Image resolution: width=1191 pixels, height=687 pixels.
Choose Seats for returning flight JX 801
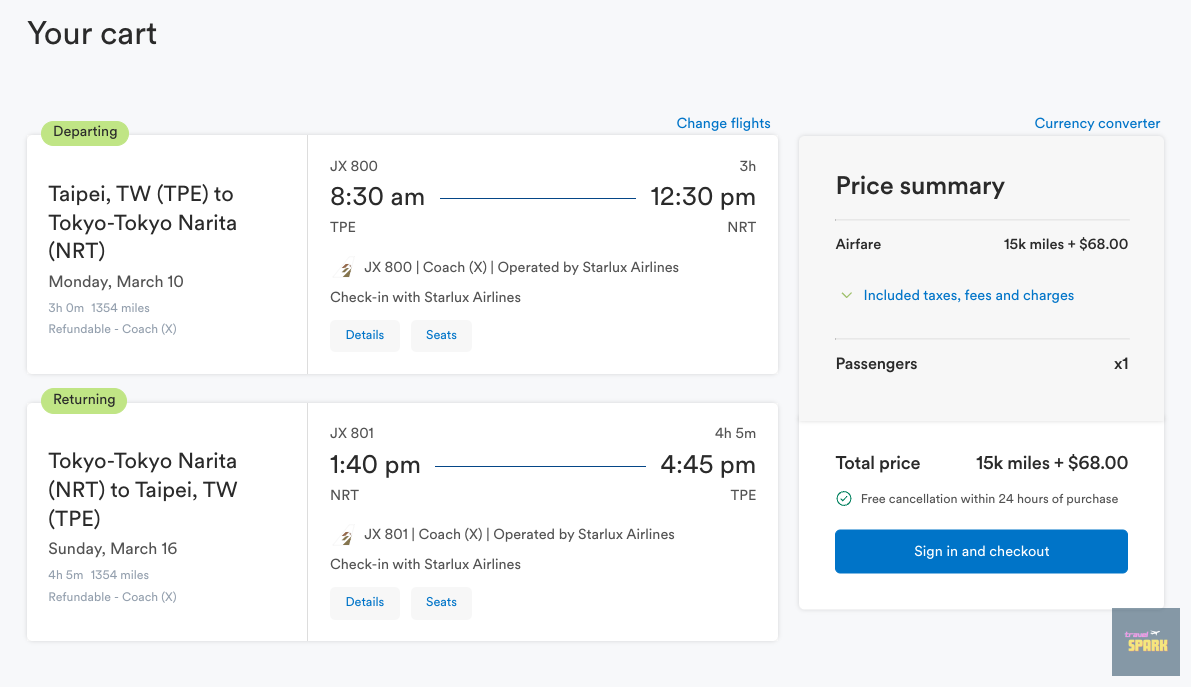coord(441,603)
